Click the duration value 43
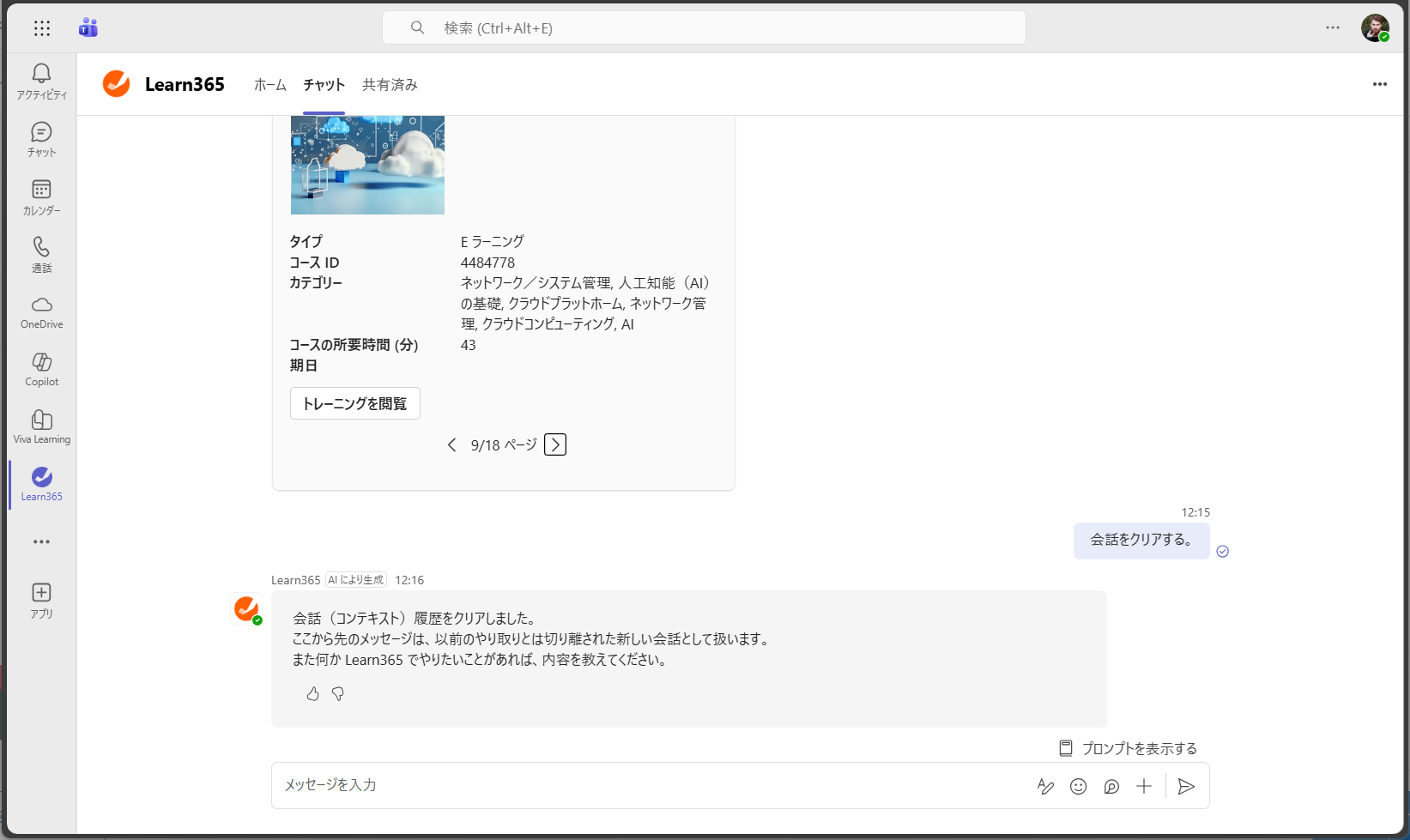This screenshot has width=1410, height=840. tap(468, 345)
